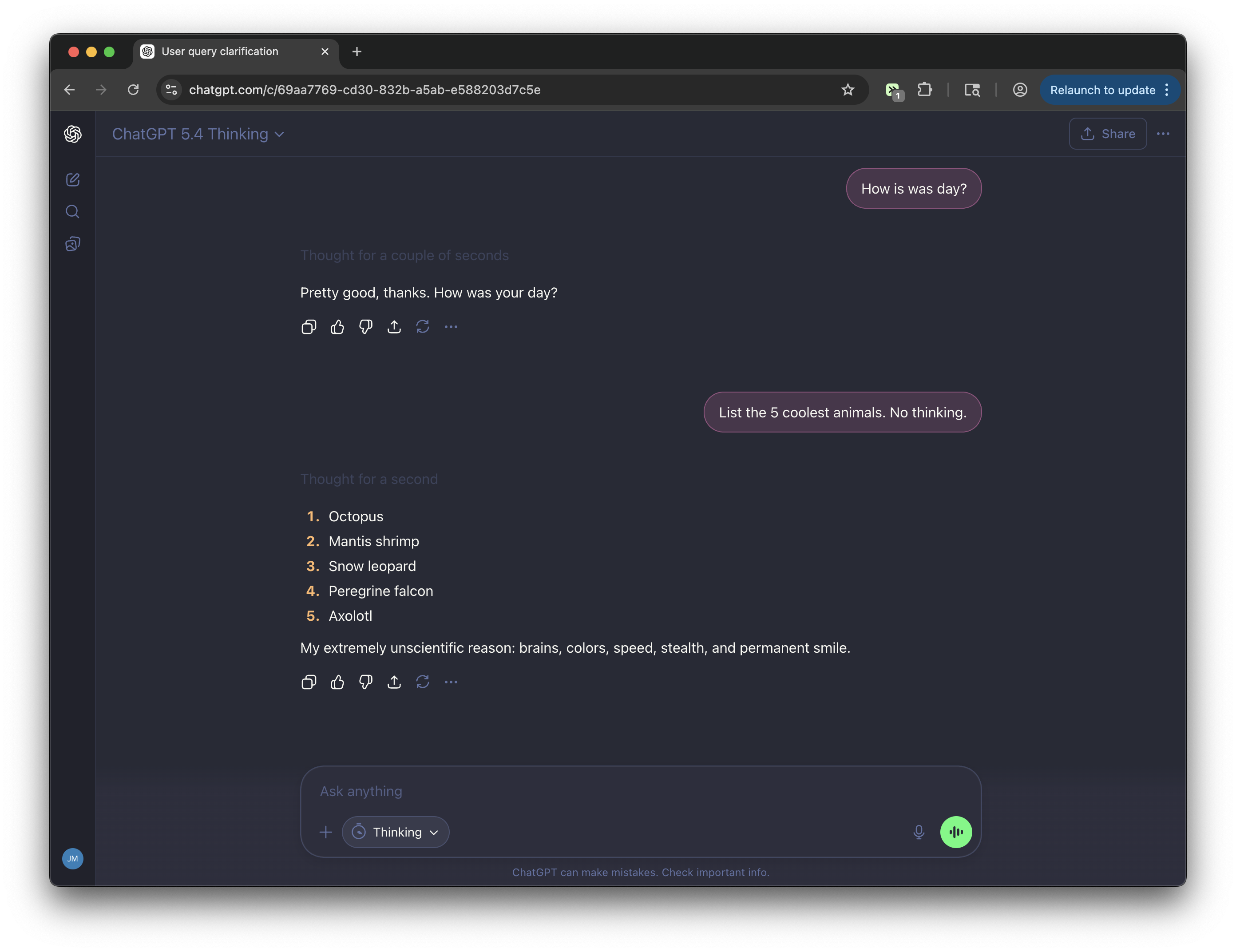The height and width of the screenshot is (952, 1236).
Task: Thumbs down the animal list response
Action: click(x=365, y=682)
